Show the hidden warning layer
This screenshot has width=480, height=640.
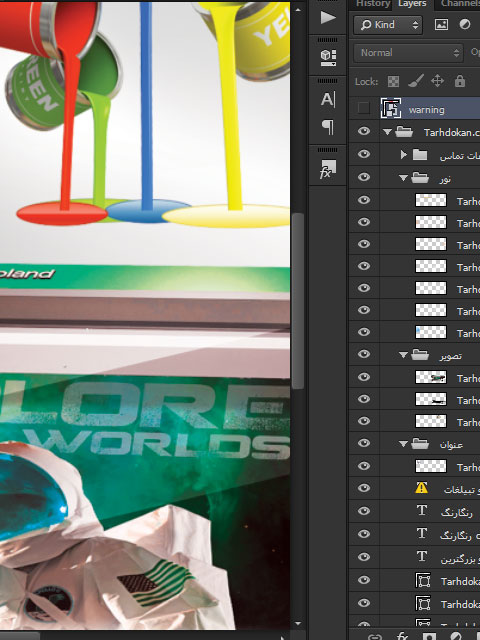(x=363, y=108)
